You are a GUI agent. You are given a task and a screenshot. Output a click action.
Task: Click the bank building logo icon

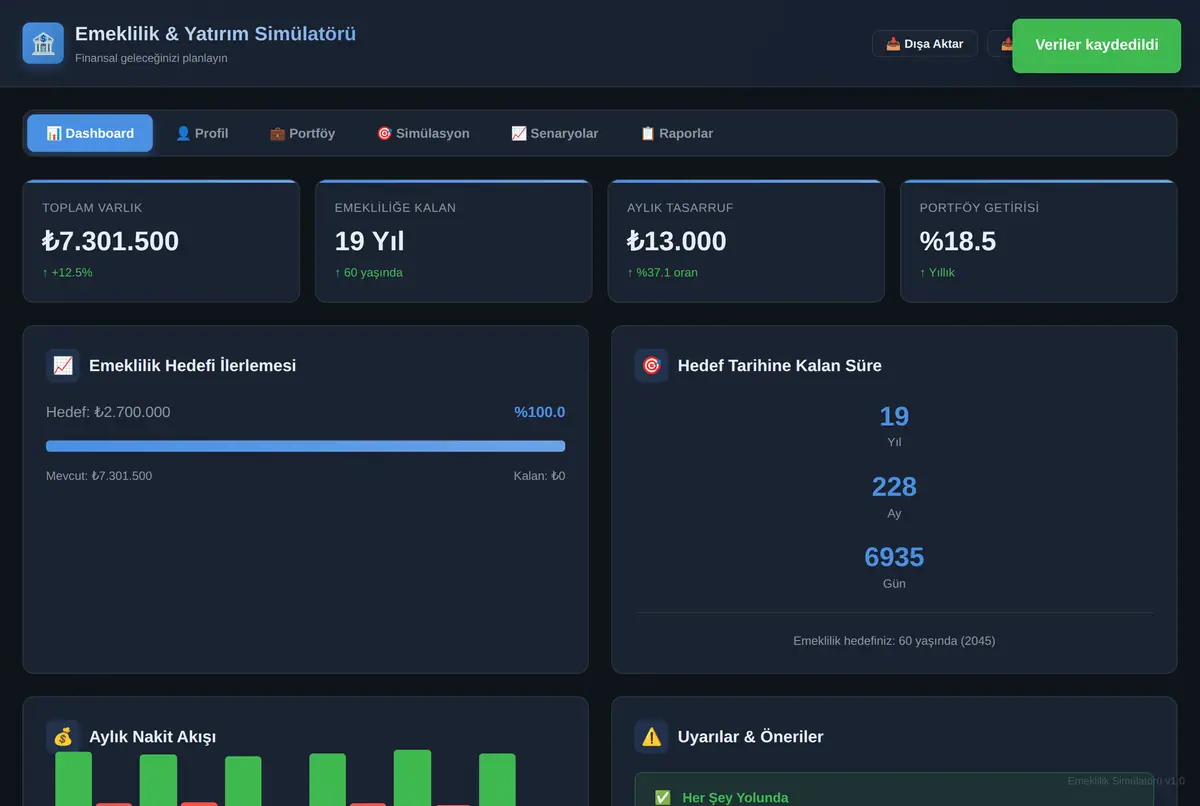click(x=43, y=43)
